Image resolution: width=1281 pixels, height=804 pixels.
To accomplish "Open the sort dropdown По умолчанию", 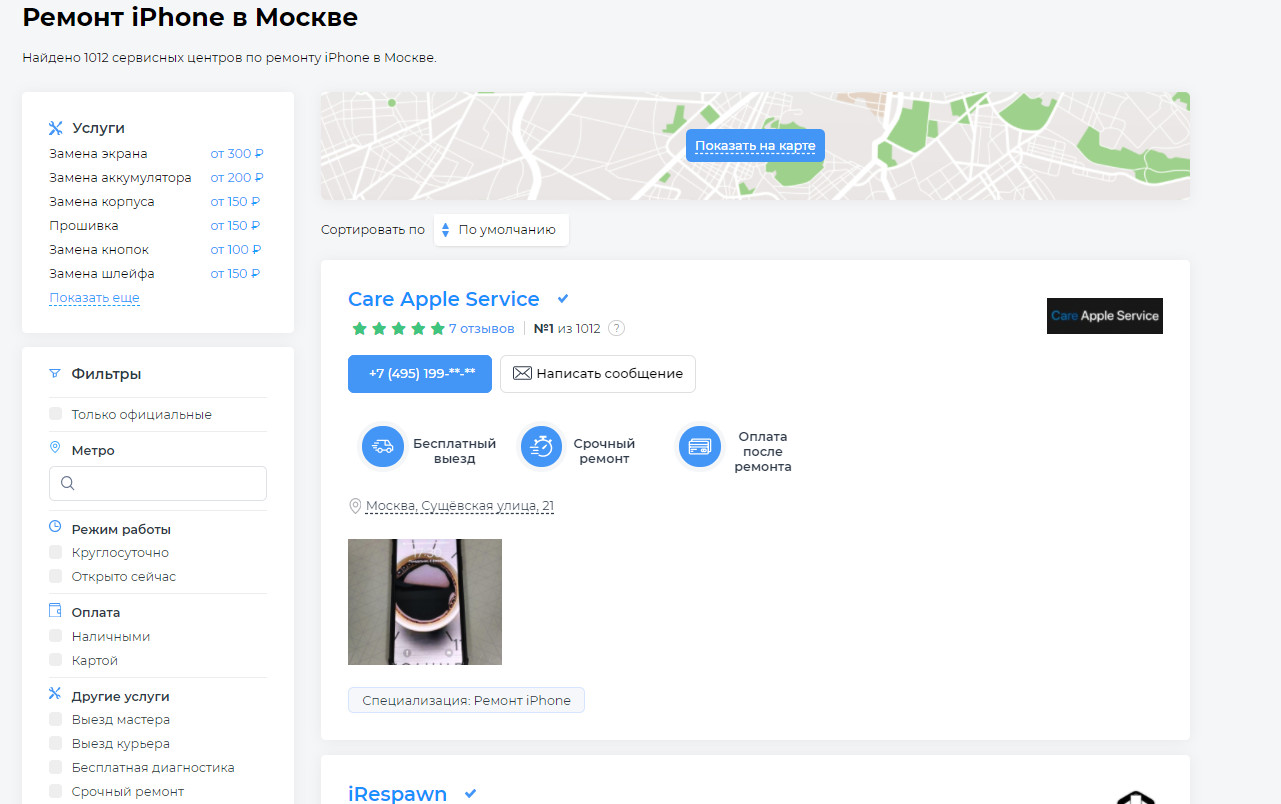I will click(x=501, y=230).
